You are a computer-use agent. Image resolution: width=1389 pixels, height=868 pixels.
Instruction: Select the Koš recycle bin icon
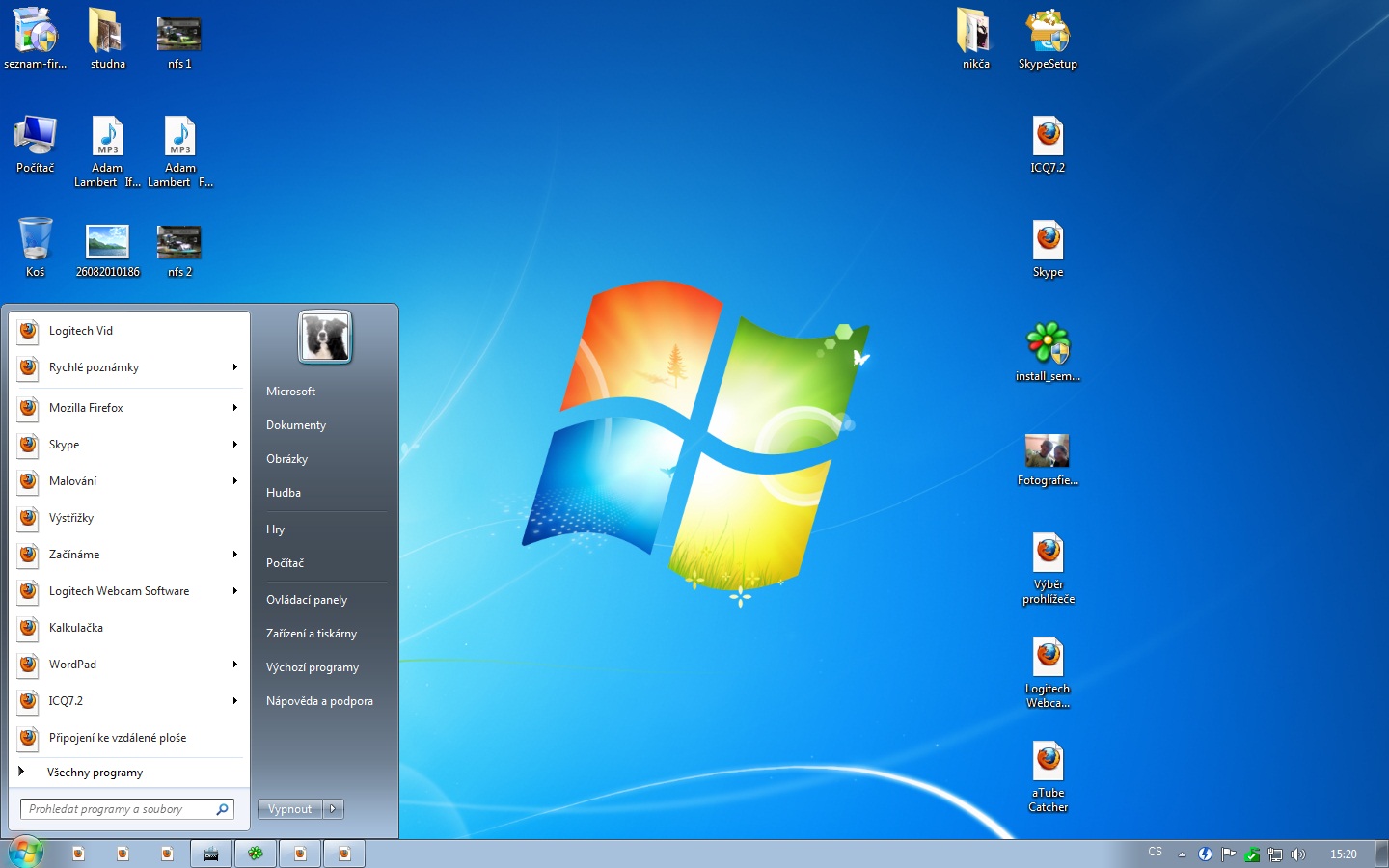click(x=36, y=248)
